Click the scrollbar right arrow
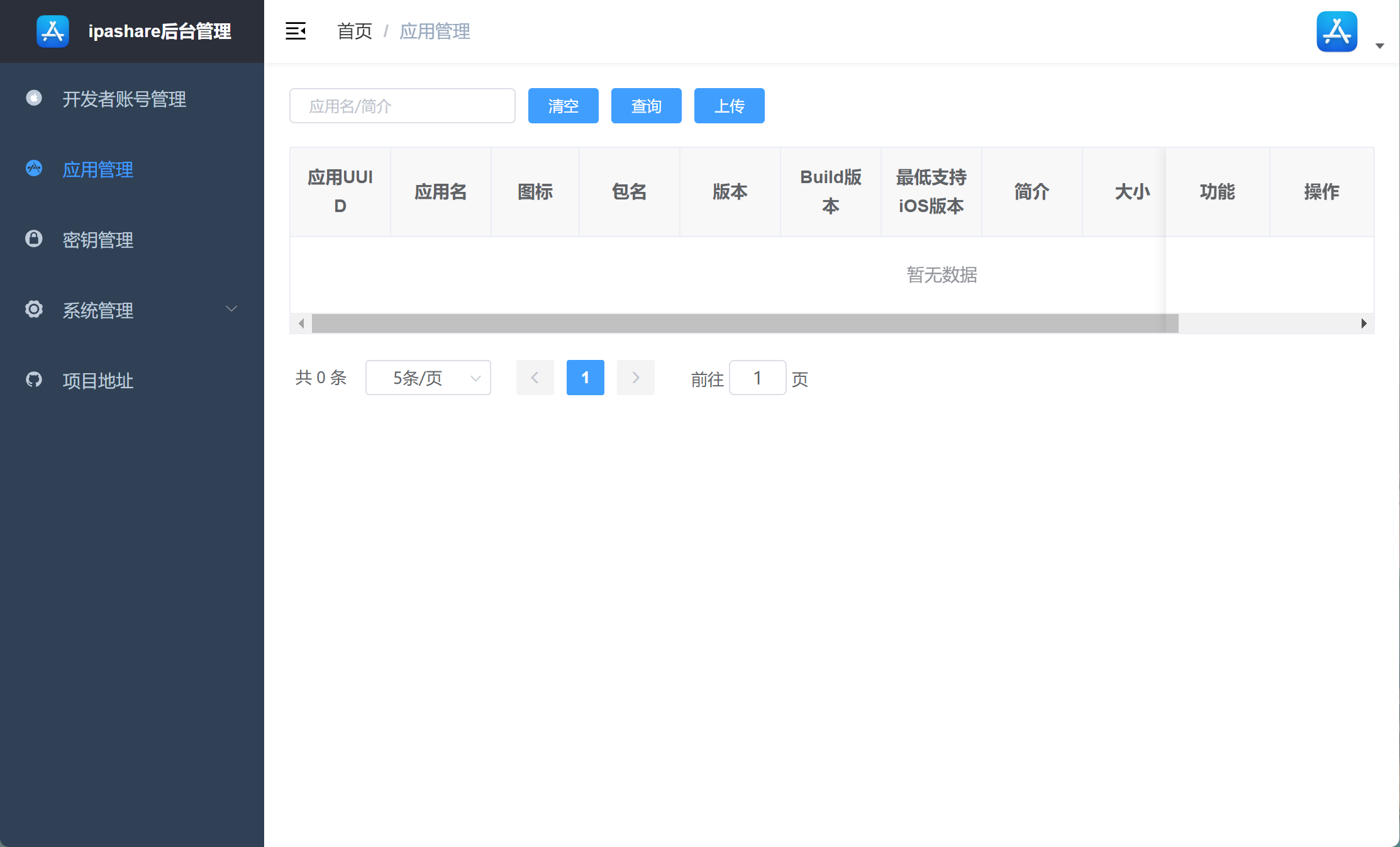 (1364, 323)
